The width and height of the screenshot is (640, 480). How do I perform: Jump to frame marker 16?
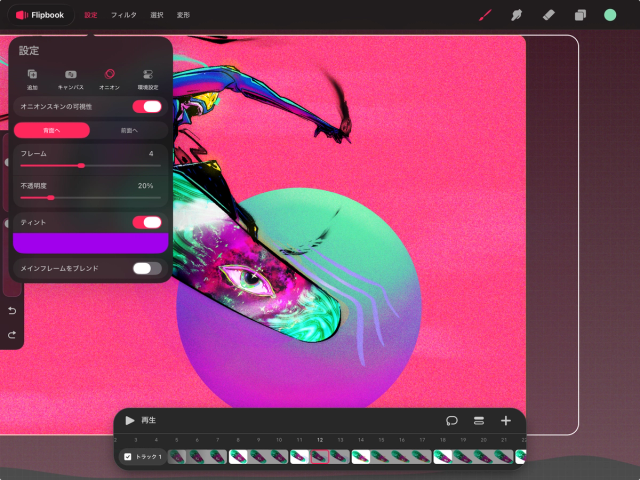pos(402,440)
